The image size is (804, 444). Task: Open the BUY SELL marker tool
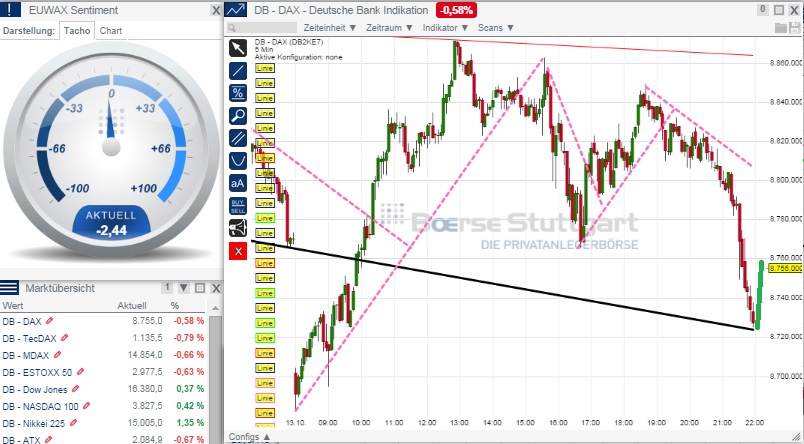click(237, 206)
